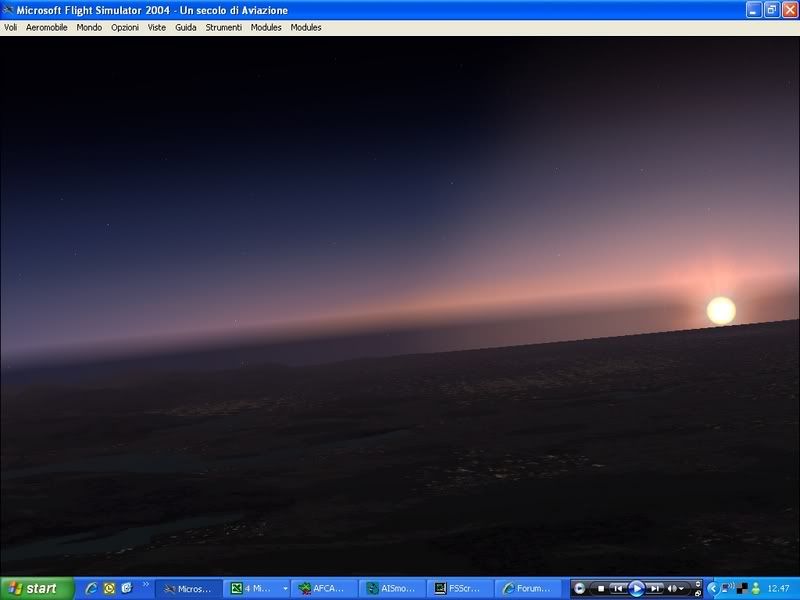Click the yellow quick launch icon
The height and width of the screenshot is (600, 800).
[x=109, y=589]
